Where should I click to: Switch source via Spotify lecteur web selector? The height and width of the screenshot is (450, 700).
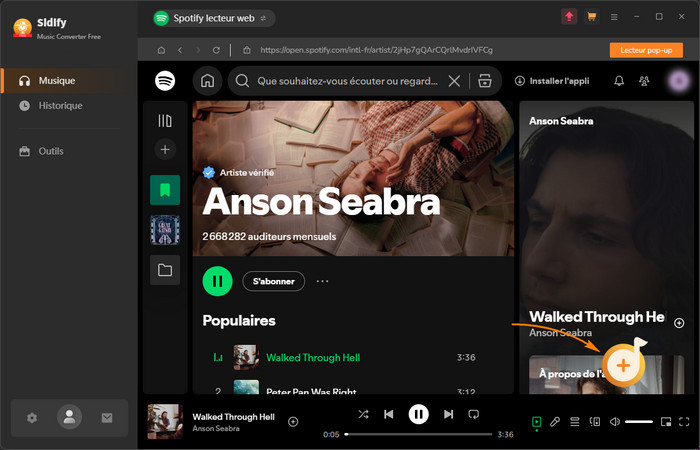click(213, 18)
